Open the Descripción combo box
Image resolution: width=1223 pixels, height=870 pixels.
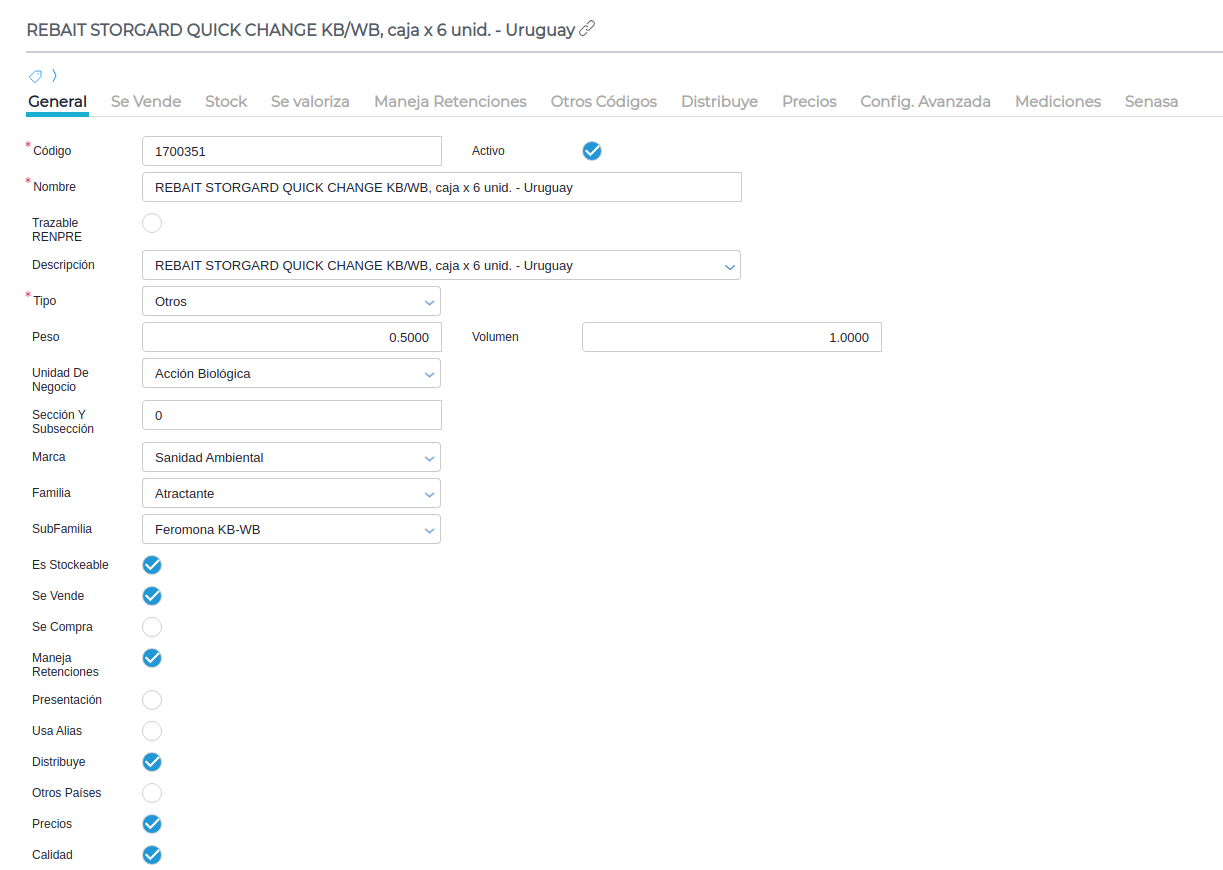click(x=441, y=265)
